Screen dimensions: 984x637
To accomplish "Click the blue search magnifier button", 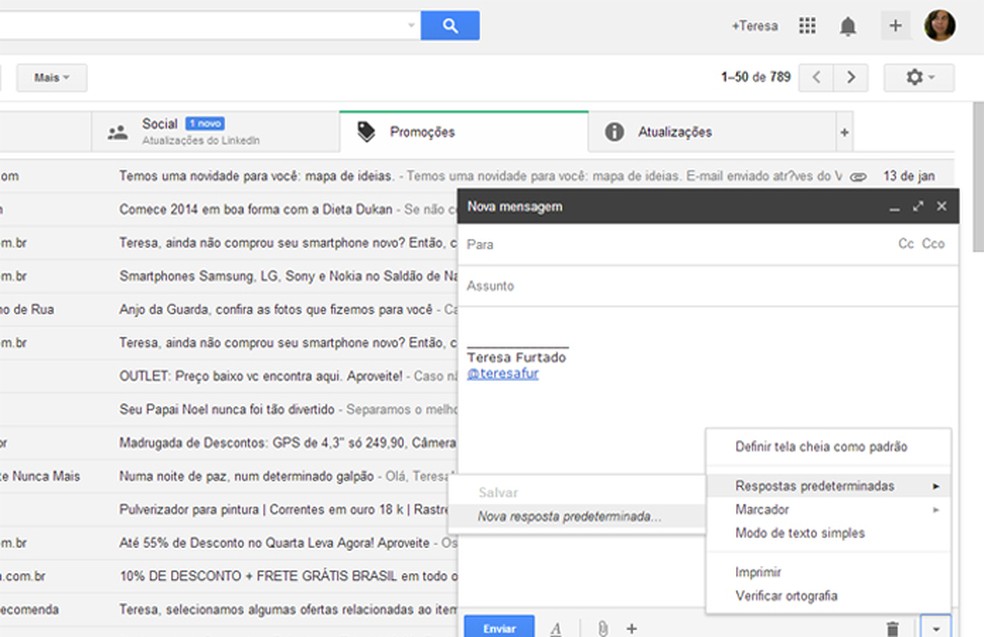I will click(x=450, y=26).
